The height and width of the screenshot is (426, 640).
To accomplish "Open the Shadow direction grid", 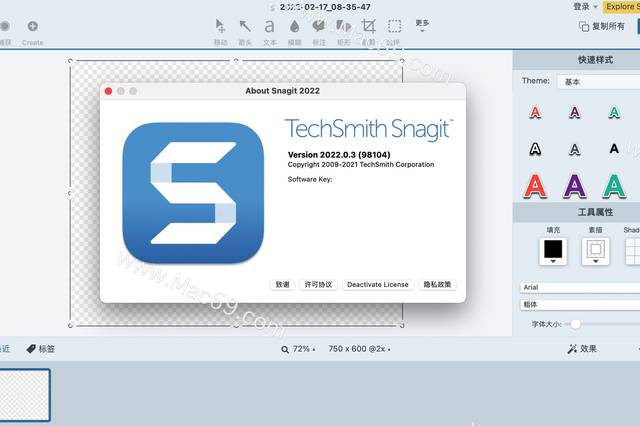I will click(633, 251).
